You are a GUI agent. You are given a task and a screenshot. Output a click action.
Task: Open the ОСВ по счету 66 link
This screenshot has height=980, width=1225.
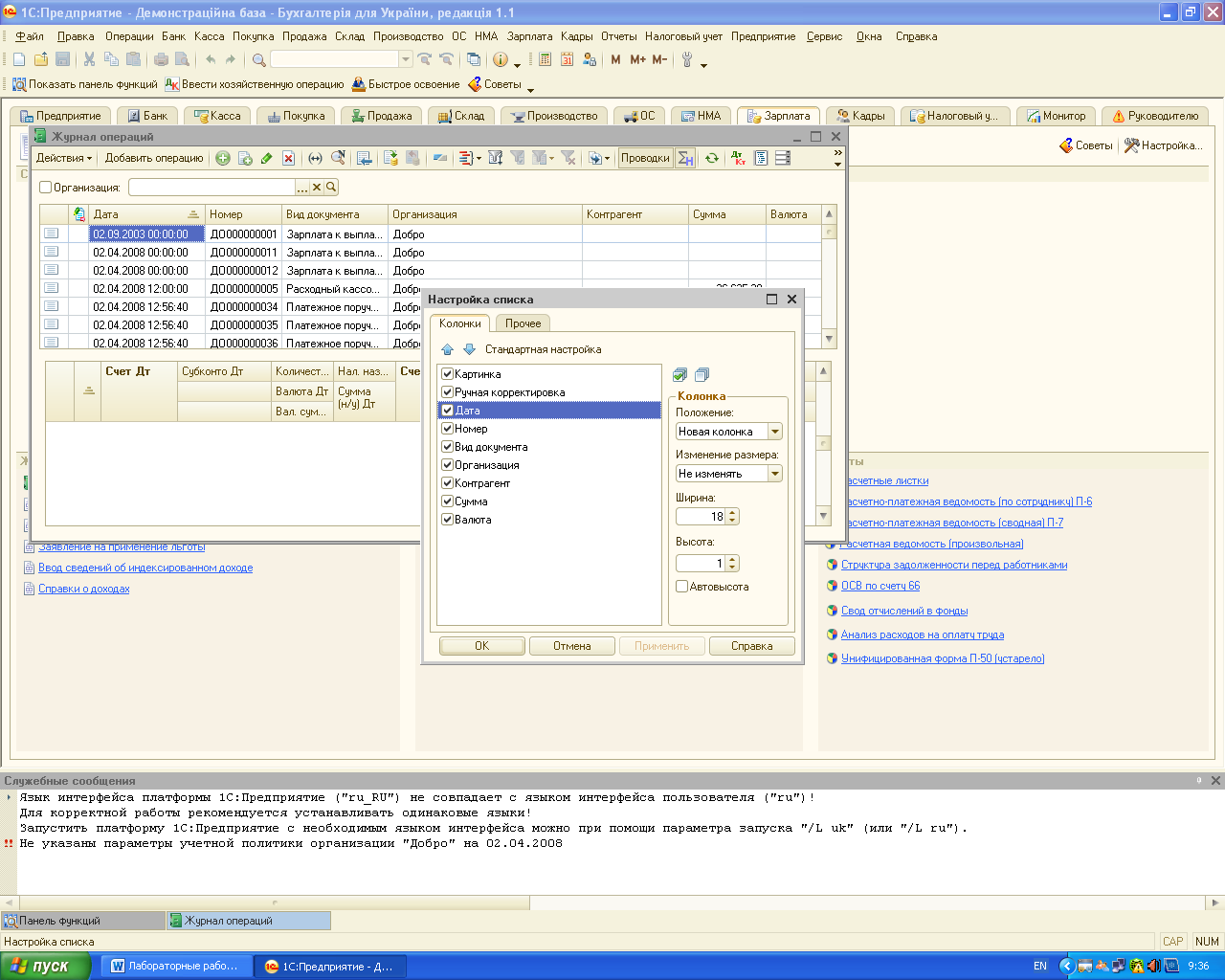pyautogui.click(x=880, y=586)
